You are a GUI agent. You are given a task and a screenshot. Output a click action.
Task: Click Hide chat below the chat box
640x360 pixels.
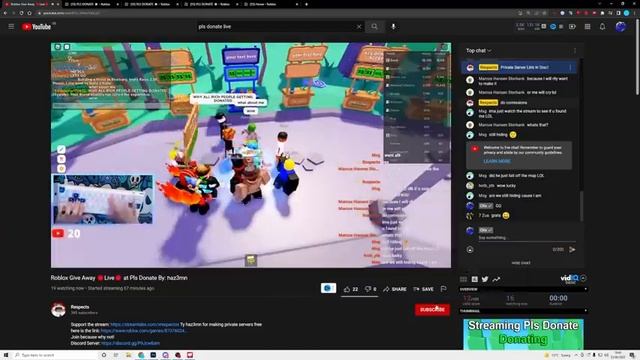coord(521,263)
